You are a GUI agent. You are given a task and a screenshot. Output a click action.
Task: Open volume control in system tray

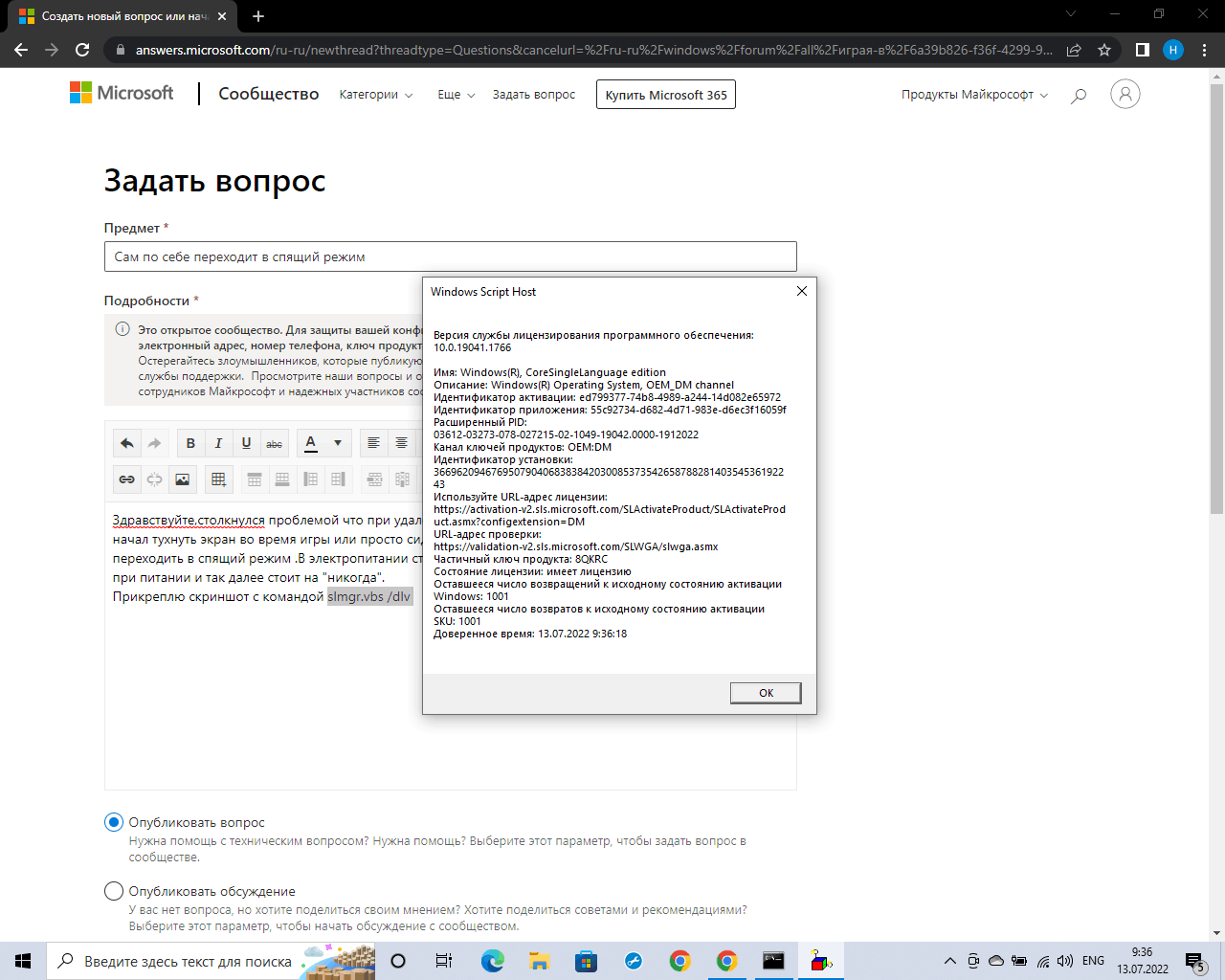coord(1065,961)
